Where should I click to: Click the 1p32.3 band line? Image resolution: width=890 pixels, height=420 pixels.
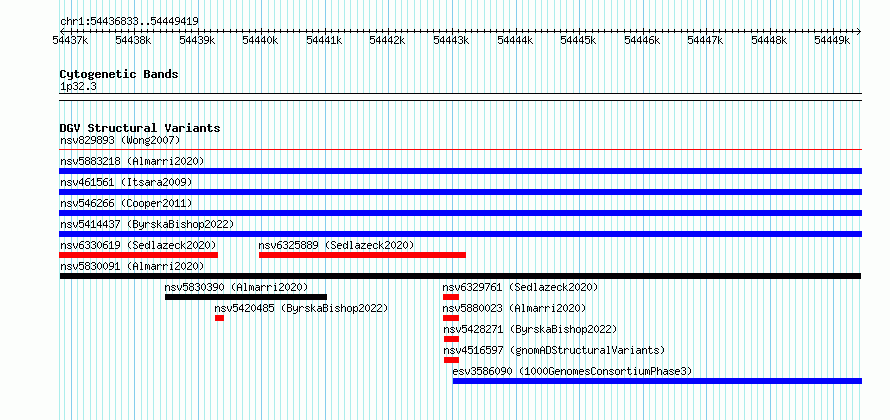pyautogui.click(x=461, y=97)
